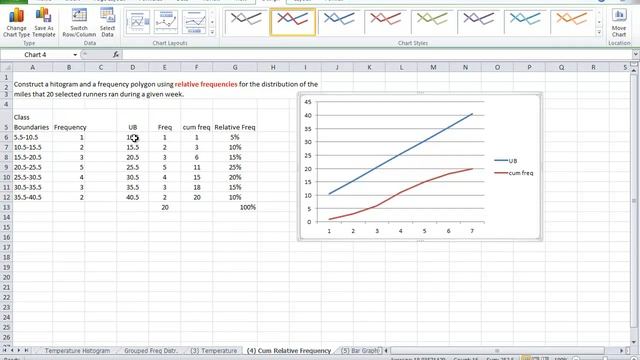Go to last sheet tab arrow

tap(26, 351)
